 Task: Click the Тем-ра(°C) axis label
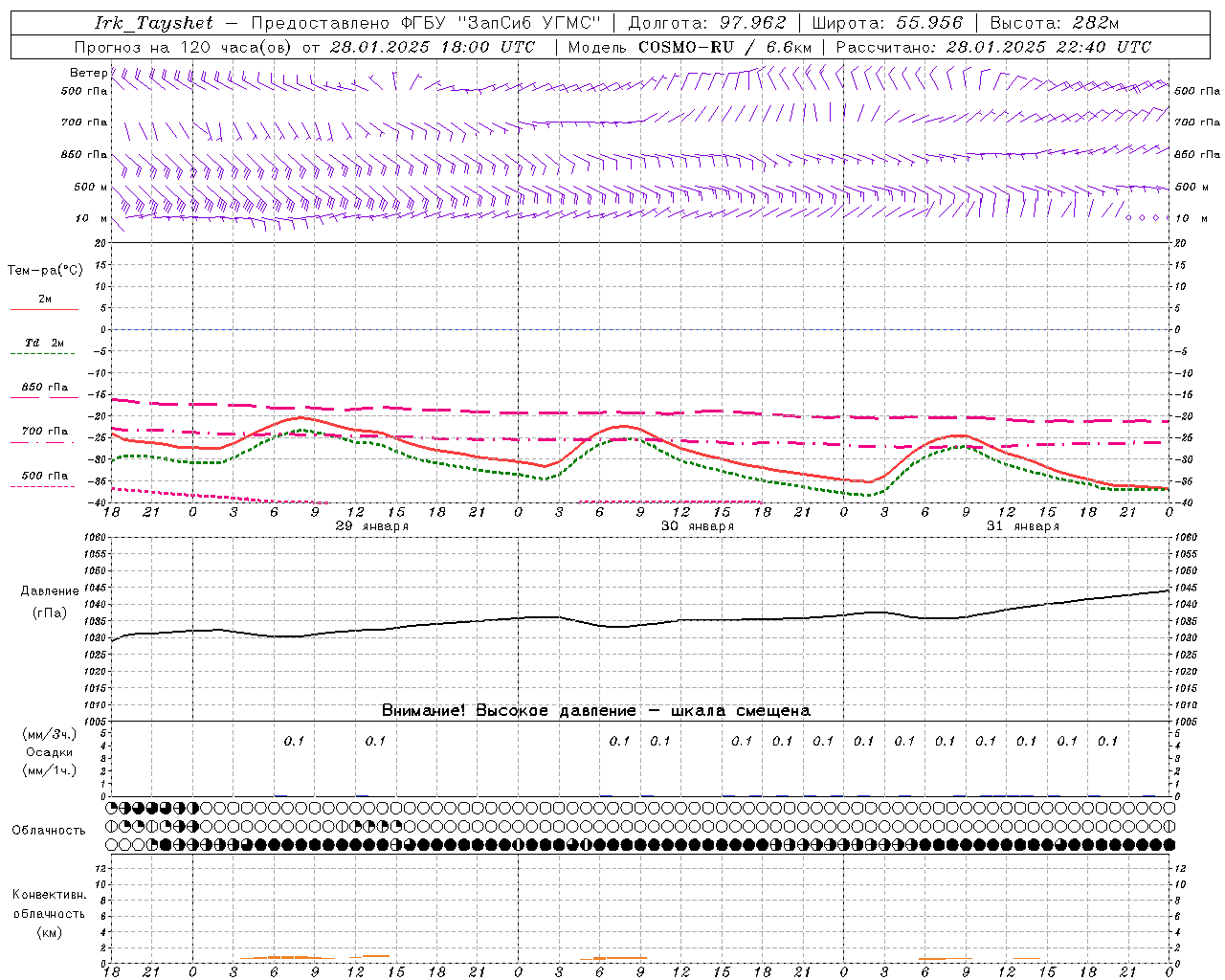45,270
